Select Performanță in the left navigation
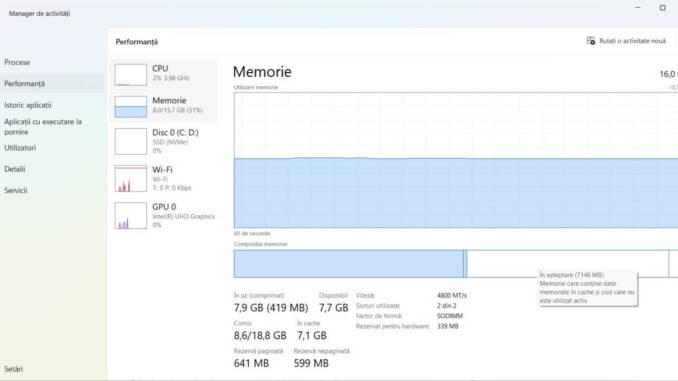The width and height of the screenshot is (678, 381). tap(52, 83)
